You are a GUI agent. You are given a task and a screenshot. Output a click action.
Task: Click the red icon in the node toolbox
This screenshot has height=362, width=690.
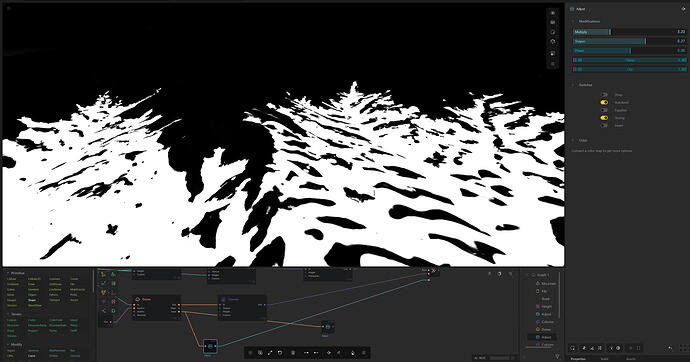[113, 301]
